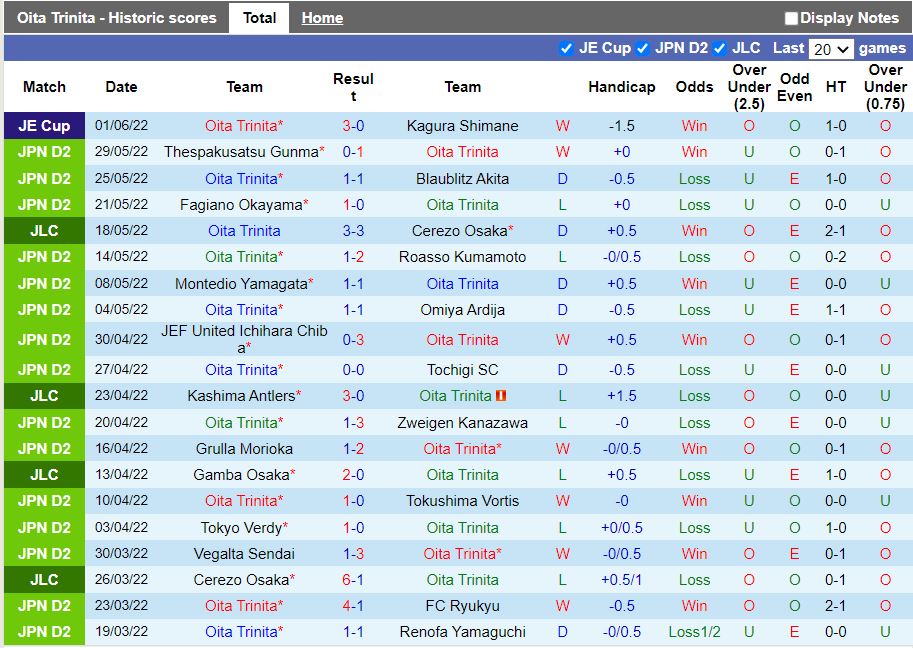The height and width of the screenshot is (648, 913).
Task: Click the Over Under (2.5) column header
Action: coord(749,87)
